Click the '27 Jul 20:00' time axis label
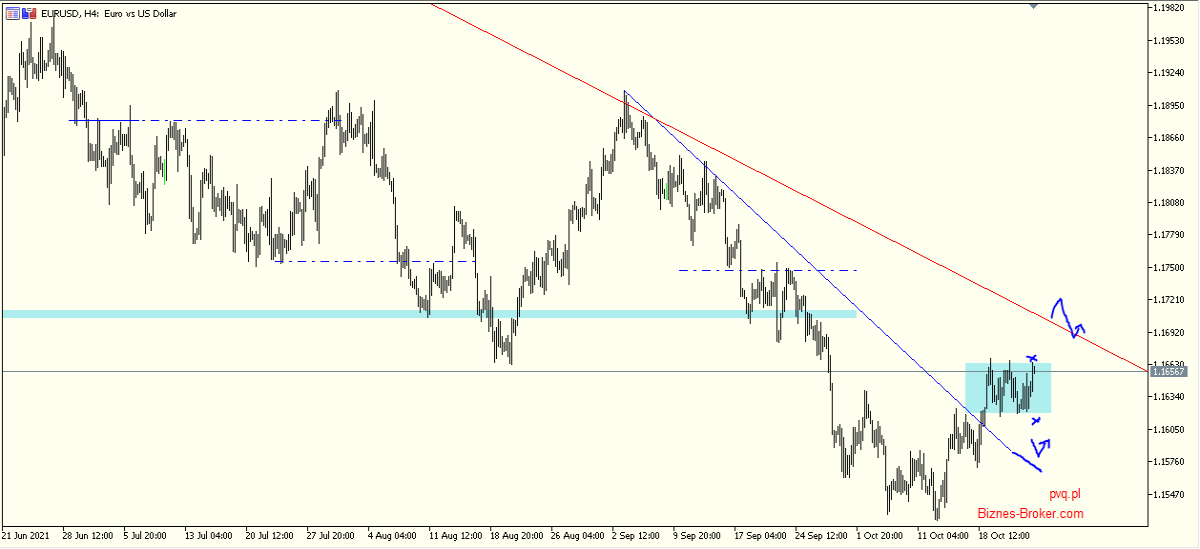The width and height of the screenshot is (1200, 549). point(332,535)
